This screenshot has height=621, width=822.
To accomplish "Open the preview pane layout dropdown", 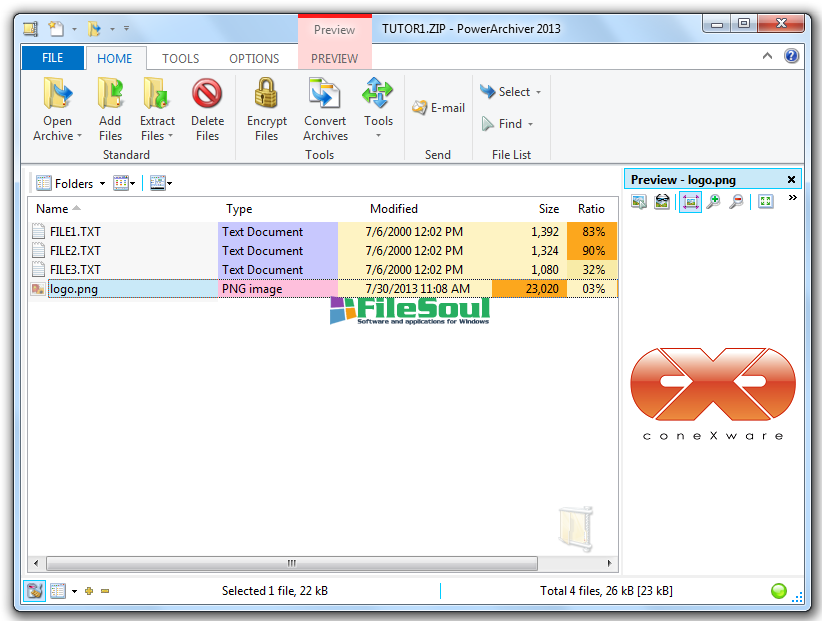I will point(161,183).
